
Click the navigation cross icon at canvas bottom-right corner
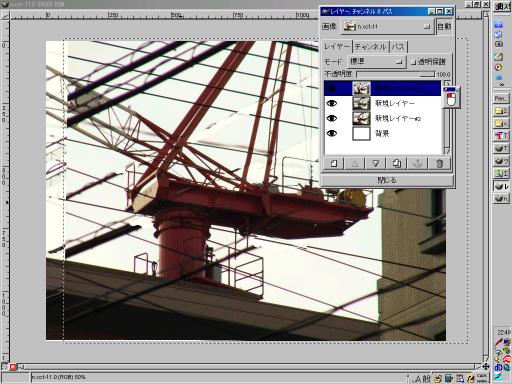point(486,367)
